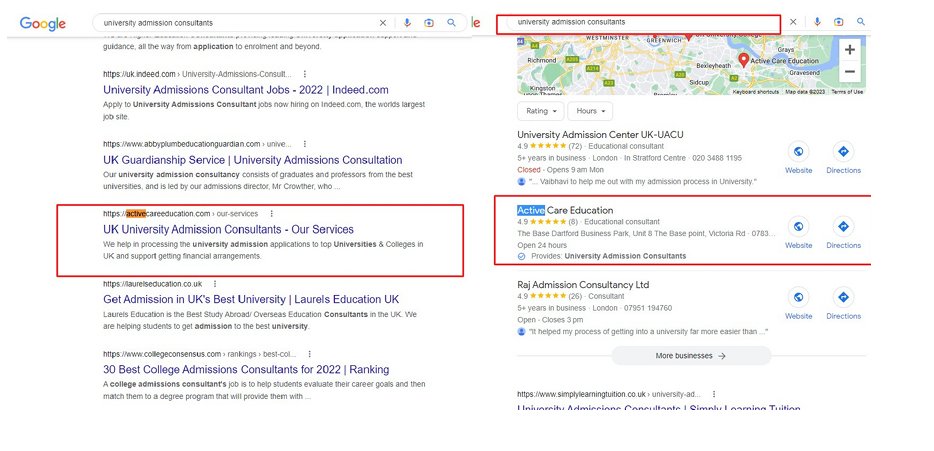Click the left magnifier search icon

click(451, 23)
